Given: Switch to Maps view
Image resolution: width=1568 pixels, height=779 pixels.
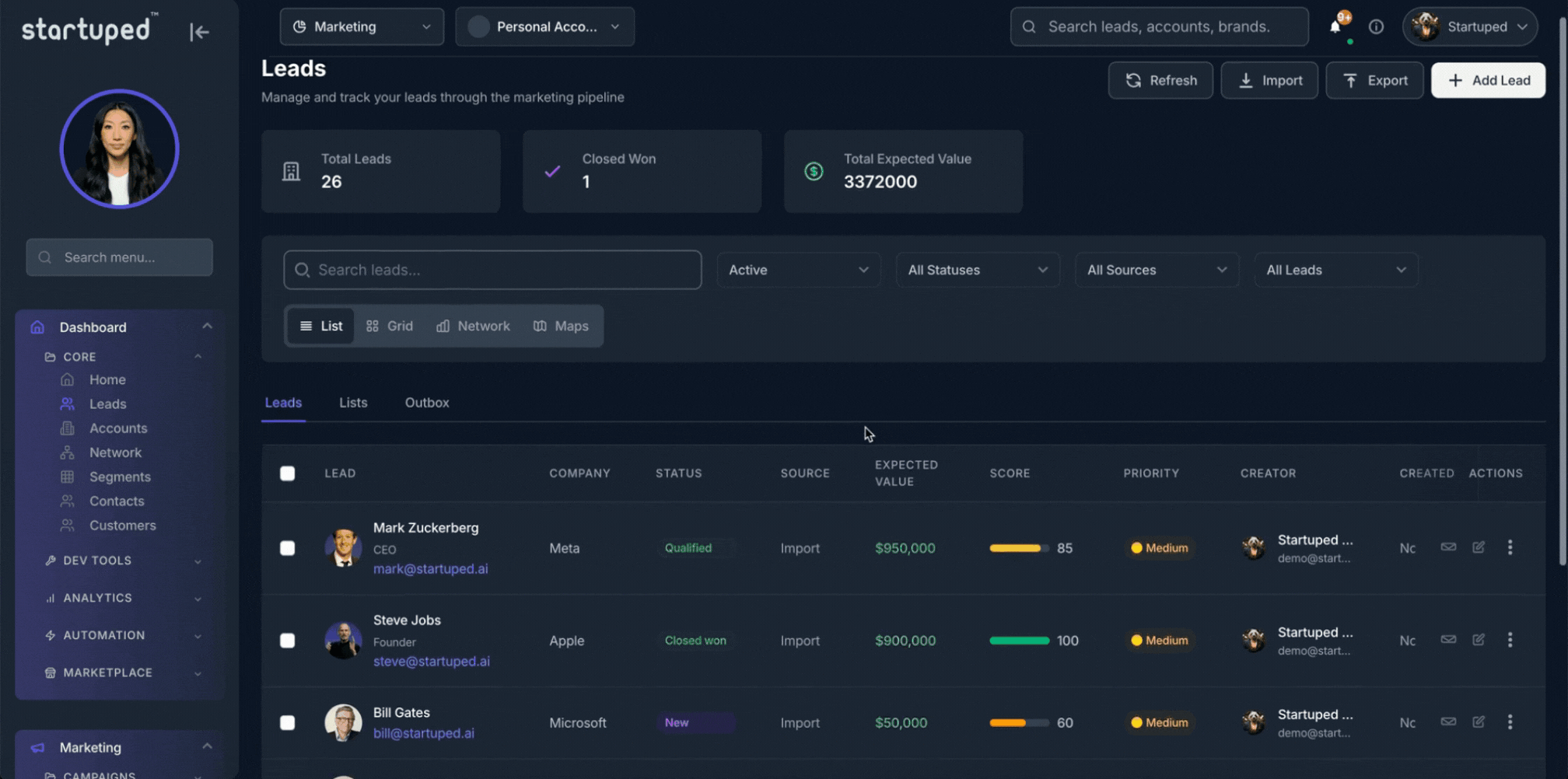Looking at the screenshot, I should coord(561,326).
